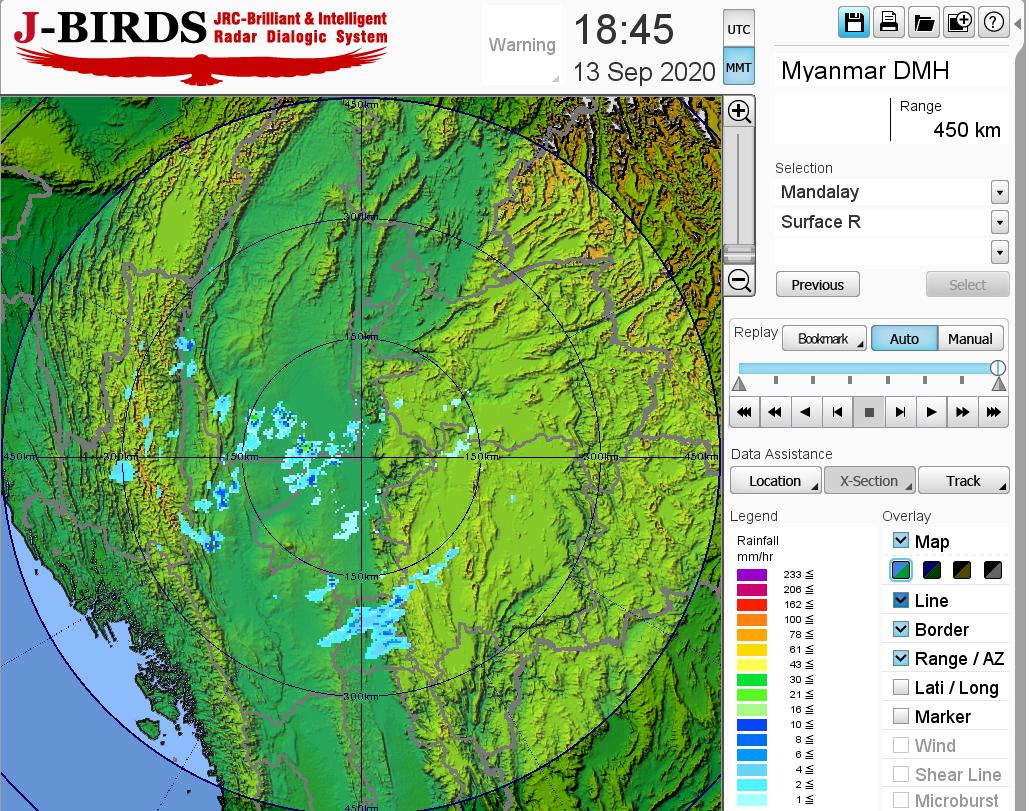Select the dark blue-green map color swatch
The width and height of the screenshot is (1030, 811).
coord(932,570)
